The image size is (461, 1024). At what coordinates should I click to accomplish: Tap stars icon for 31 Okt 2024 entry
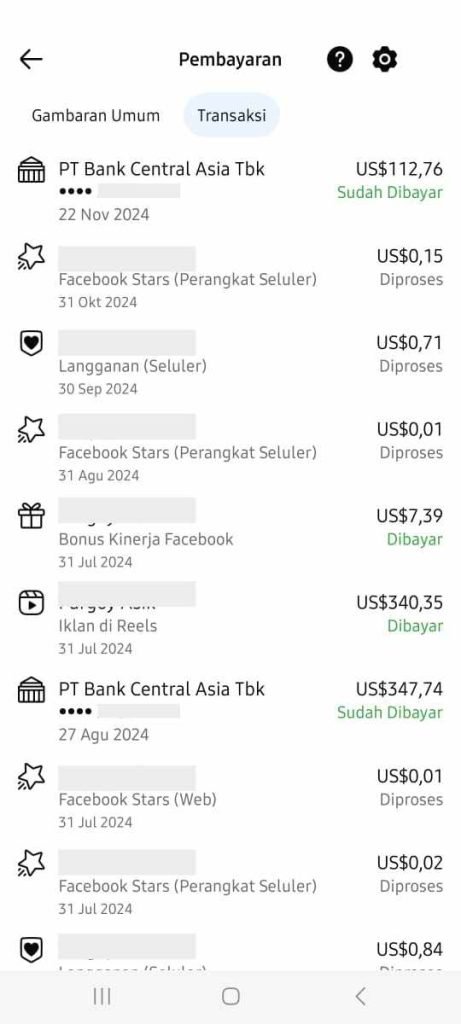point(31,257)
